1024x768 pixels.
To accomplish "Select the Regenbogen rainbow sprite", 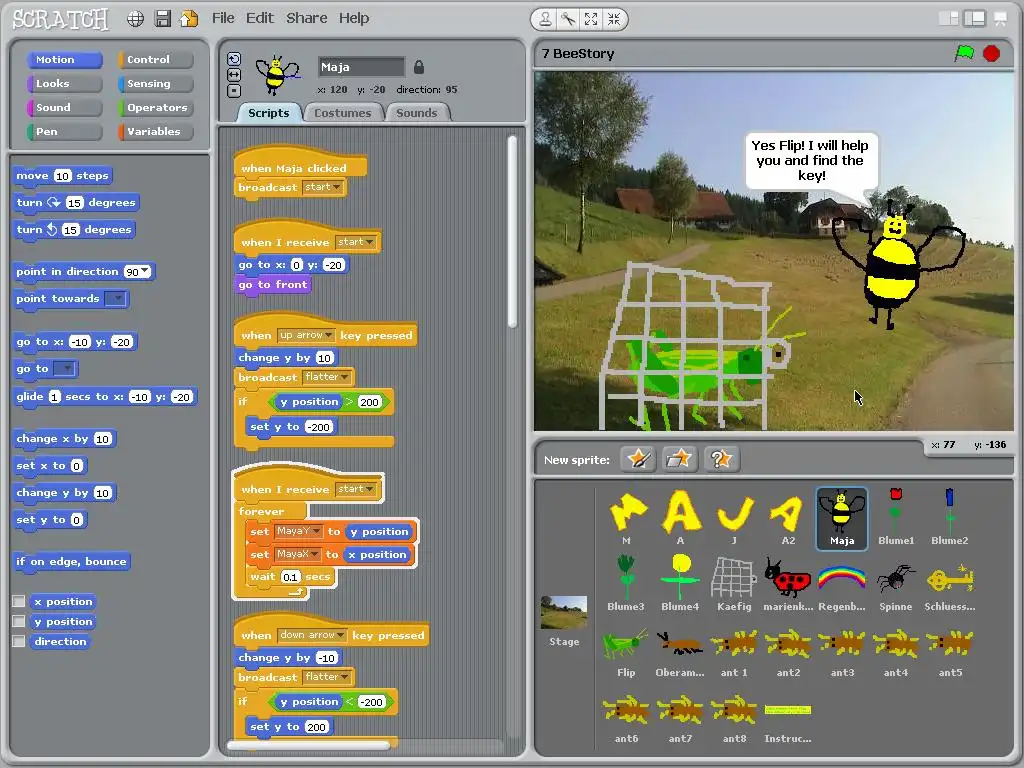I will pyautogui.click(x=842, y=584).
